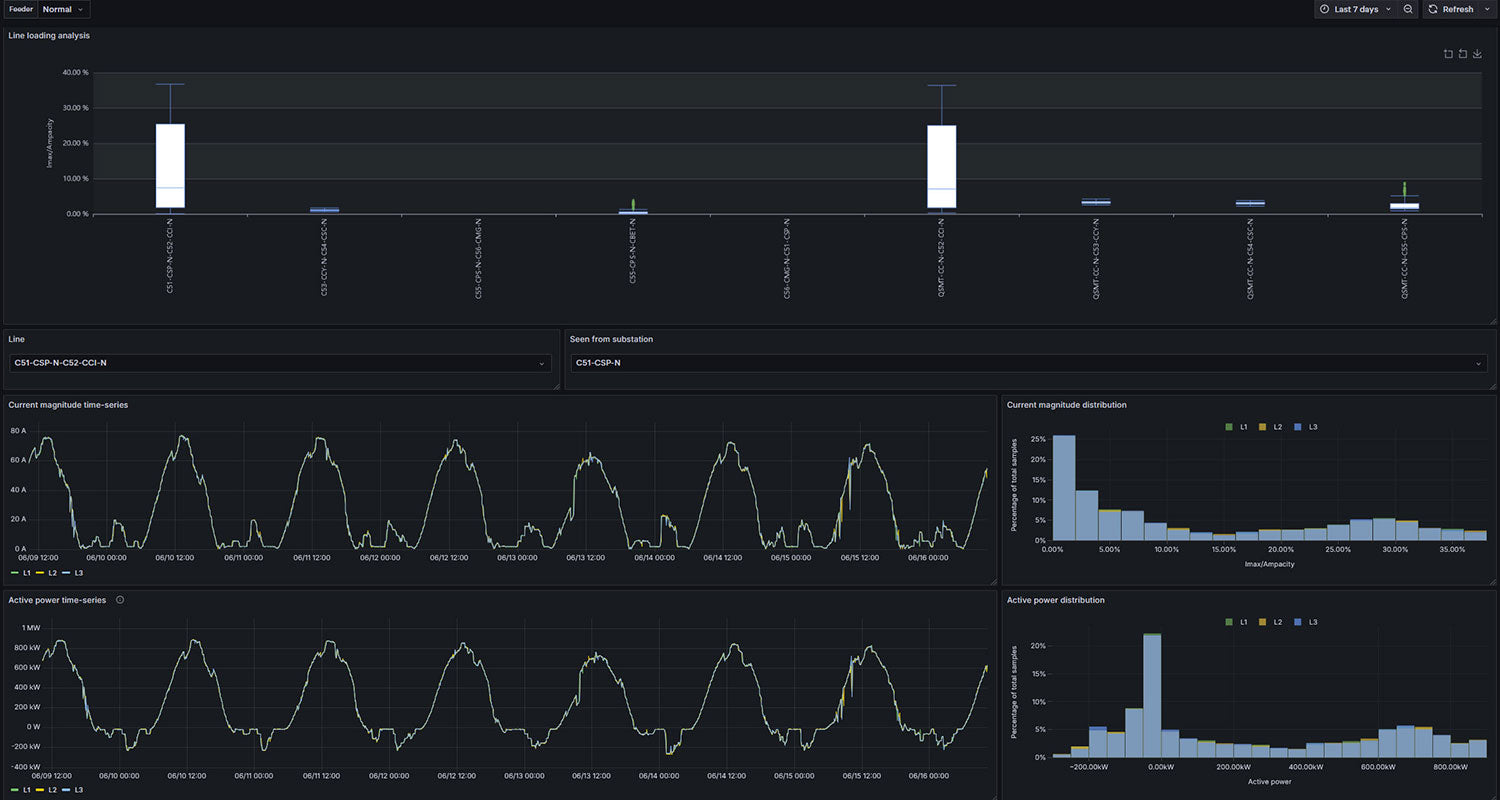Viewport: 1500px width, 800px height.
Task: Click the zoom reset icon in Line loading chart
Action: click(x=1463, y=54)
